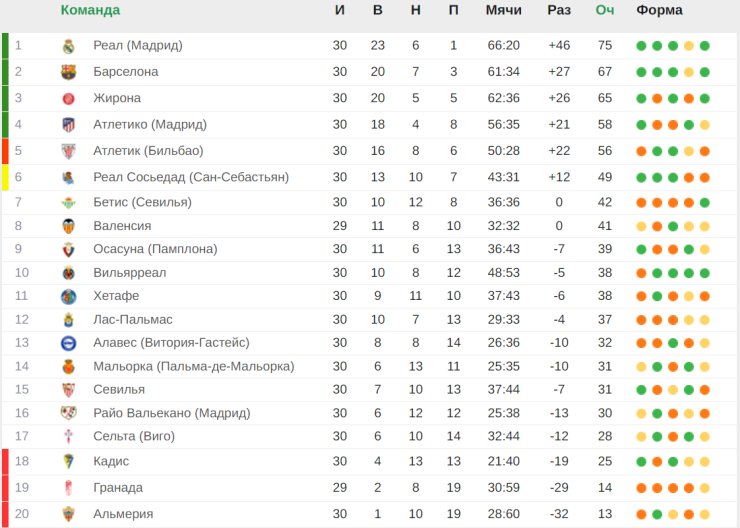The height and width of the screenshot is (528, 740).
Task: Click the Real Madrid club crest
Action: point(68,46)
